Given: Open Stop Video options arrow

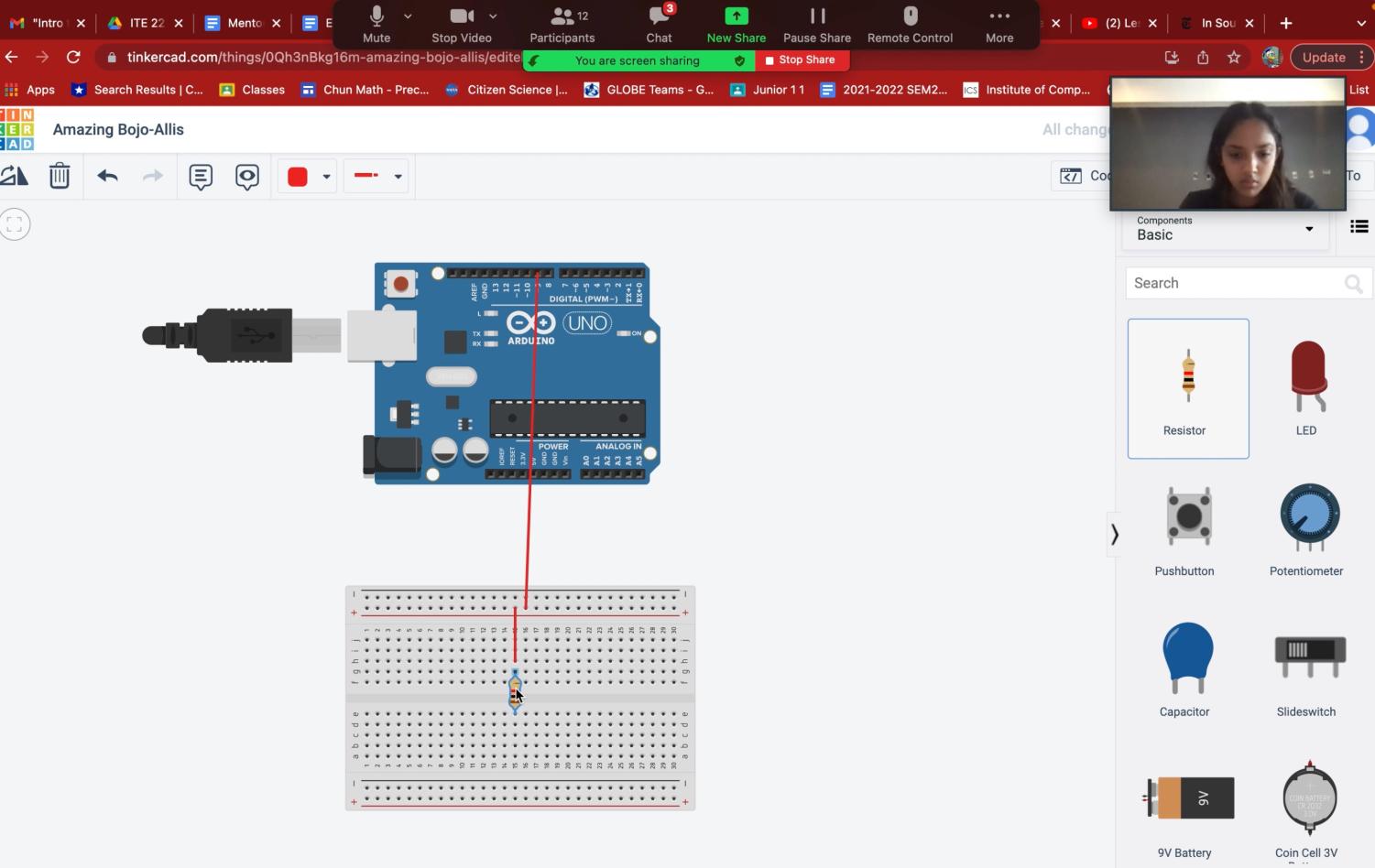Looking at the screenshot, I should pyautogui.click(x=493, y=16).
